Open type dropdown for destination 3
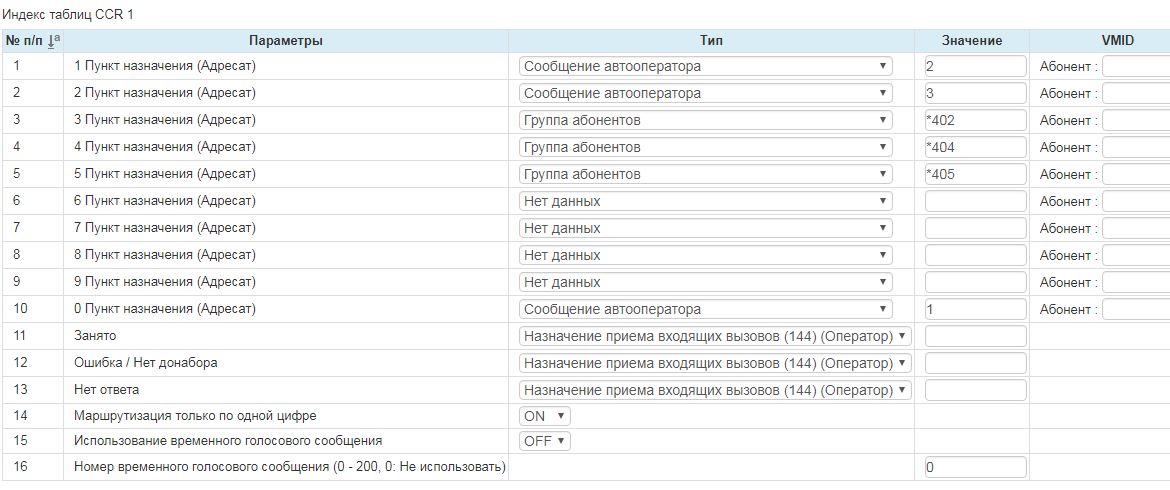The width and height of the screenshot is (1170, 490). coord(705,120)
